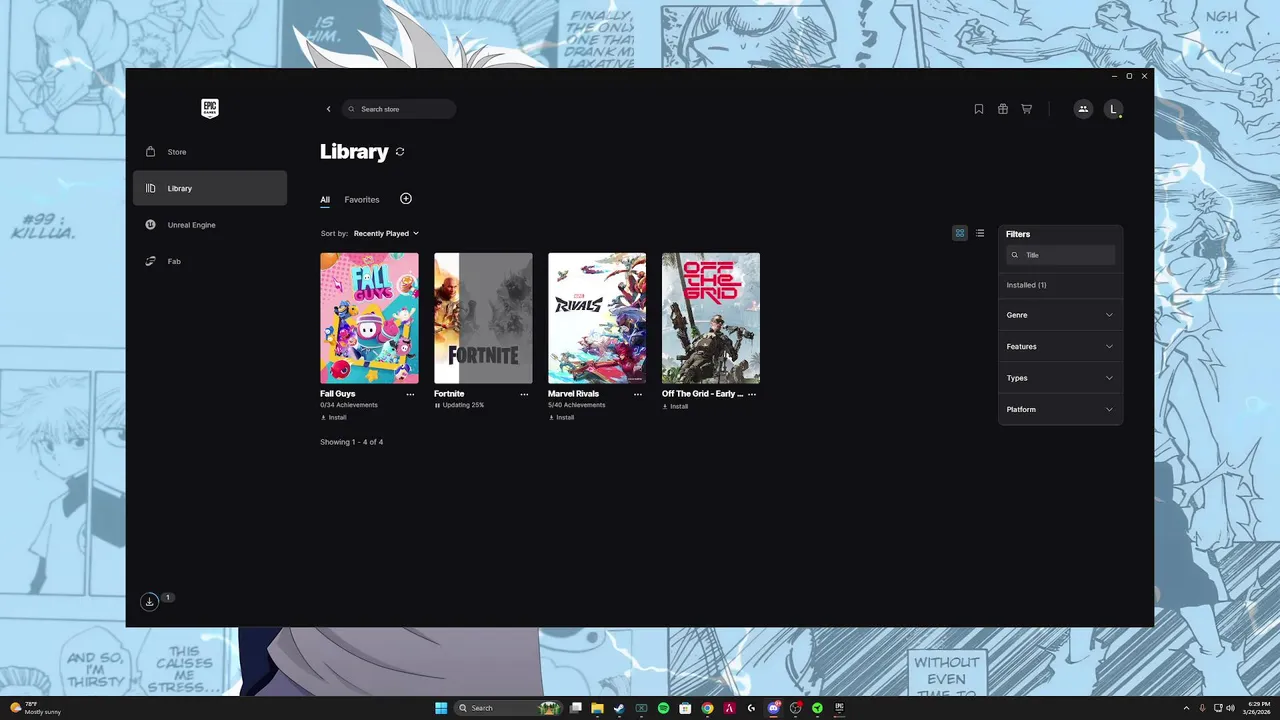Switch to list view
Viewport: 1280px width, 720px height.
pos(980,233)
